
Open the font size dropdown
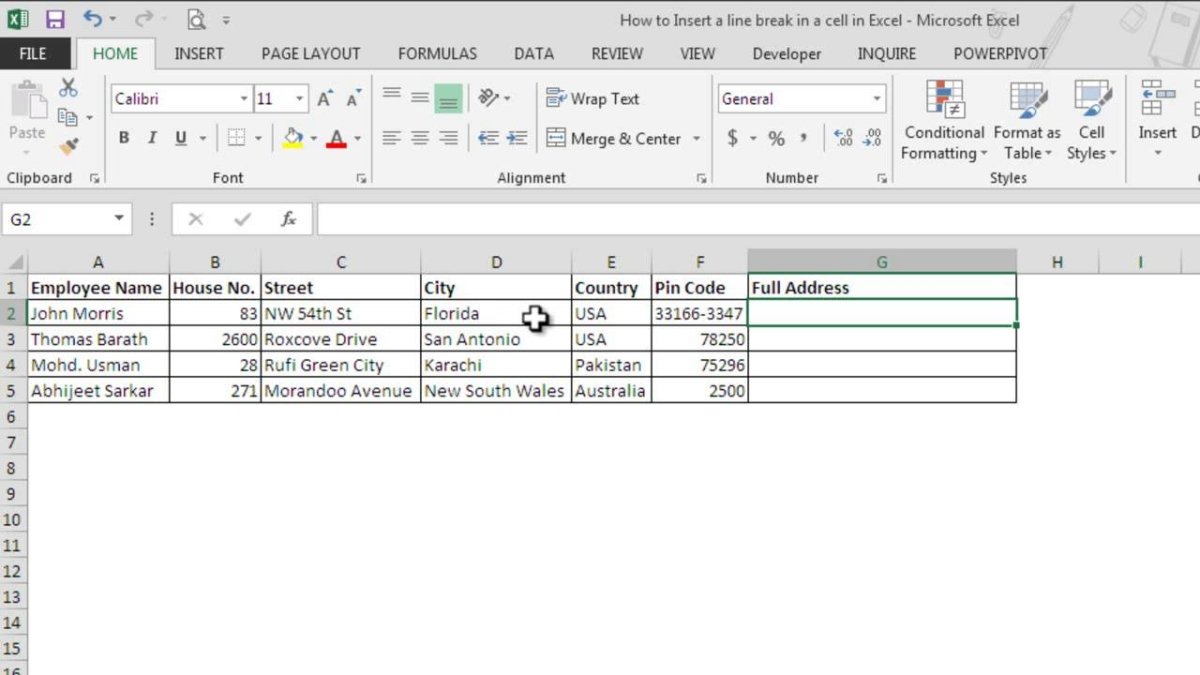pyautogui.click(x=300, y=99)
